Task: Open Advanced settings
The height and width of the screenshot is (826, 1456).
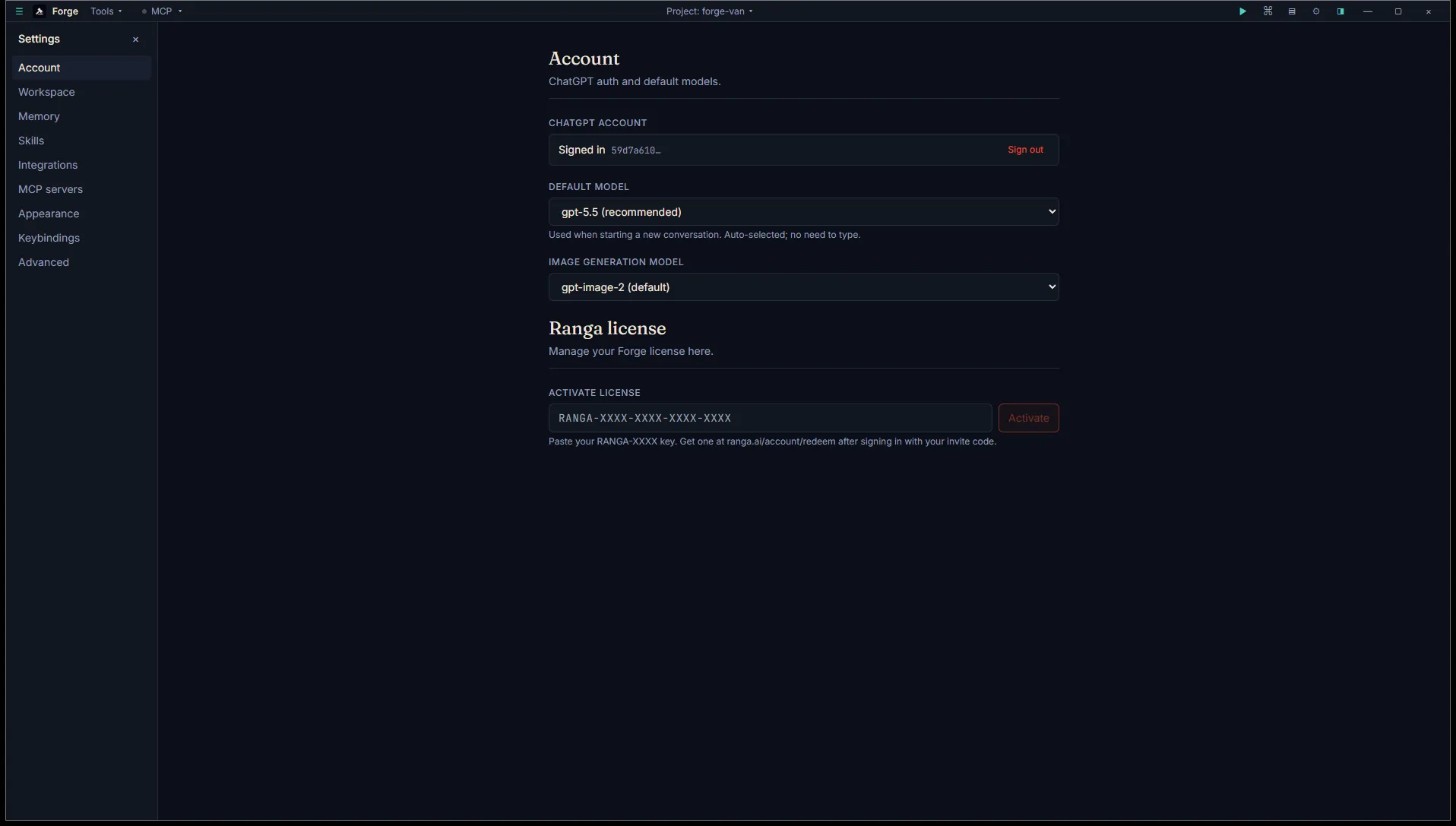Action: [x=82, y=262]
